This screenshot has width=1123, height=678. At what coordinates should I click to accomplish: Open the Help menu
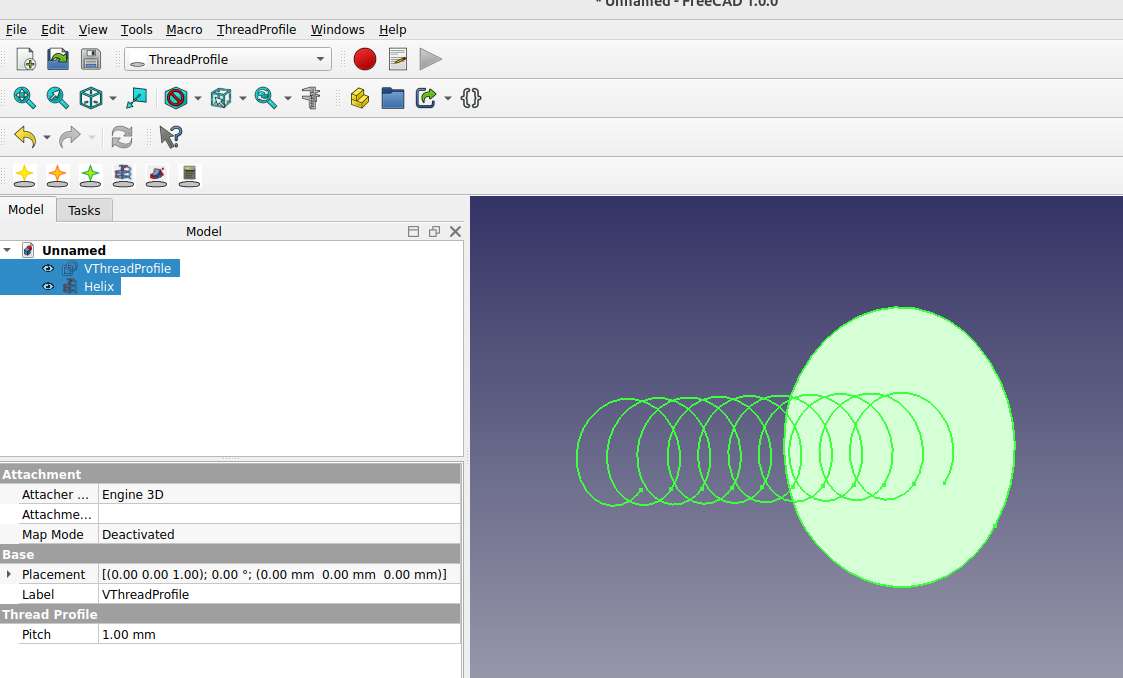click(x=392, y=29)
